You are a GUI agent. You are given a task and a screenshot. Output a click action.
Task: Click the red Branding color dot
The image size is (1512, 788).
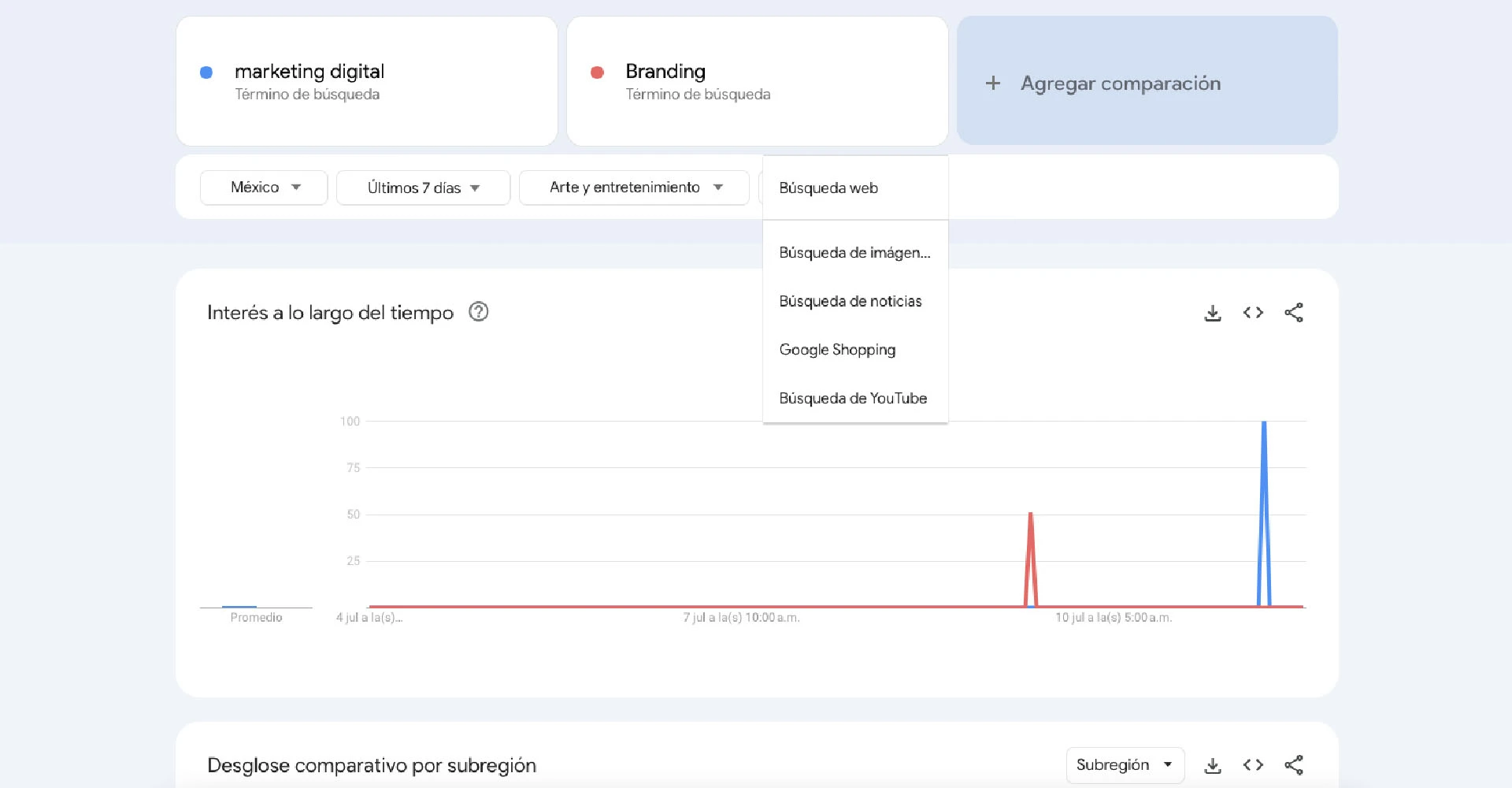(x=597, y=72)
